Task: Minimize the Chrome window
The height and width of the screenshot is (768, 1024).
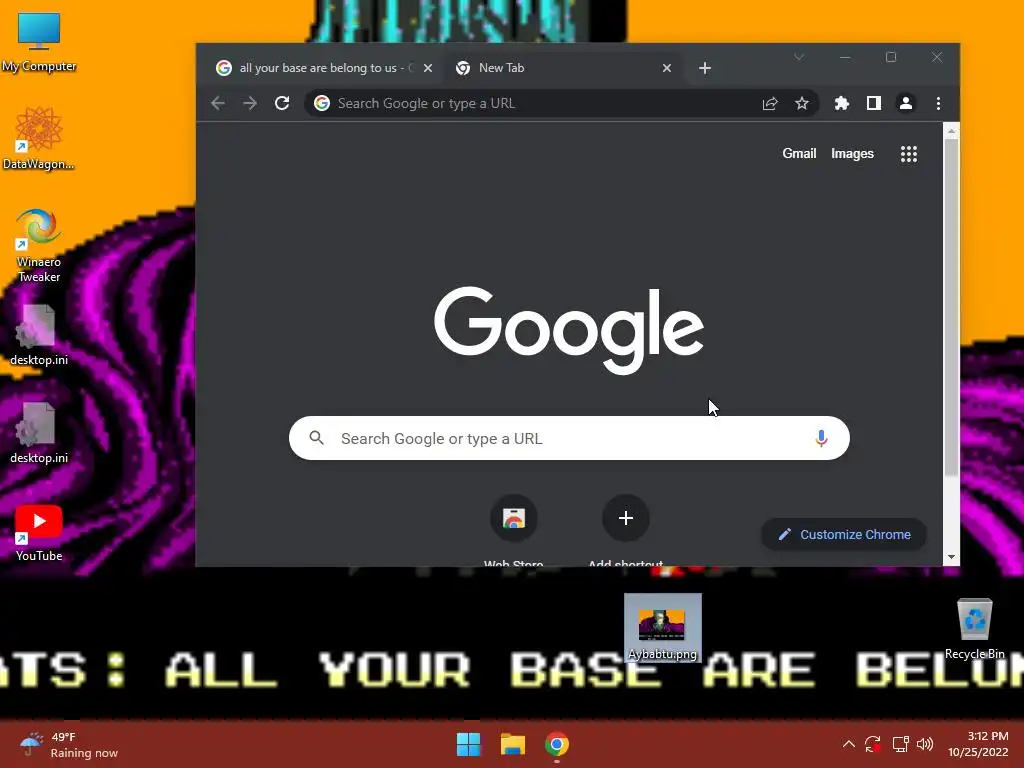Action: [845, 57]
